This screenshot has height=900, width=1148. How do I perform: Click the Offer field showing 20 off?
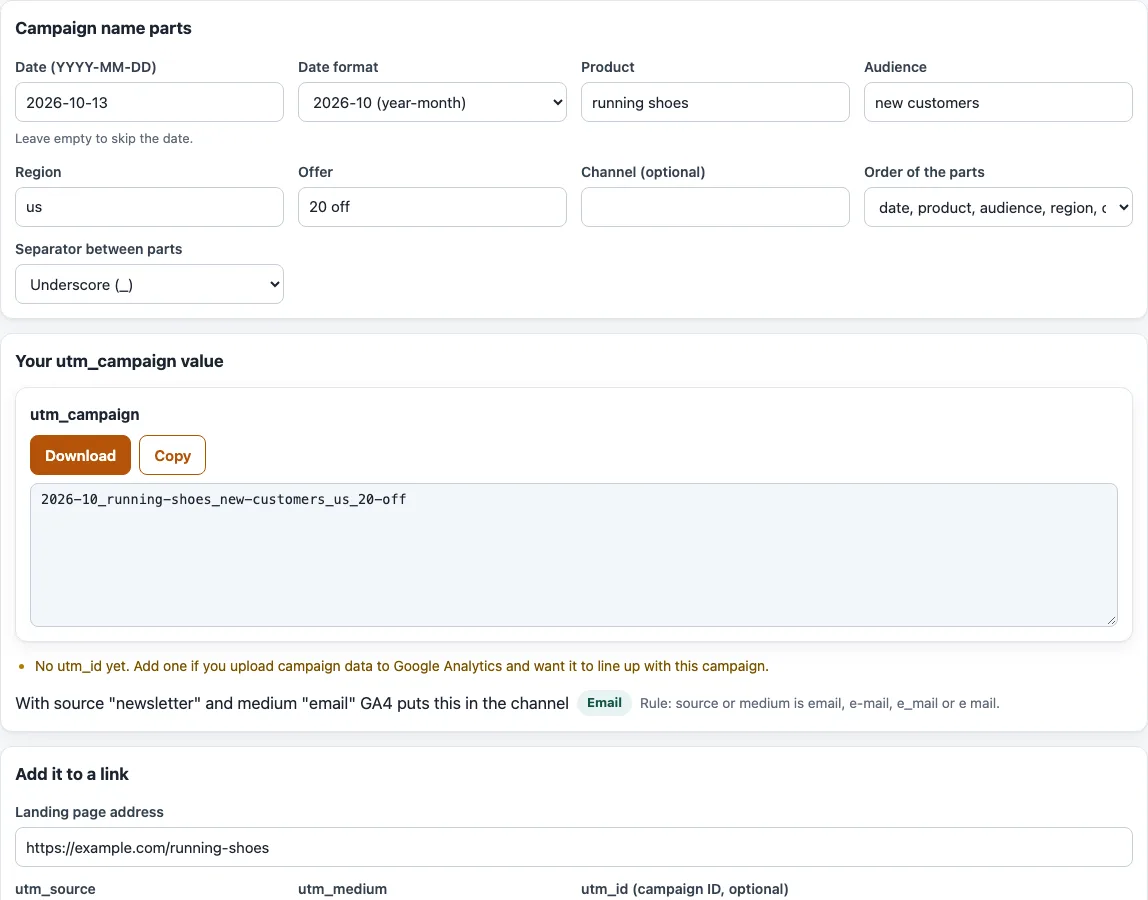pos(432,207)
